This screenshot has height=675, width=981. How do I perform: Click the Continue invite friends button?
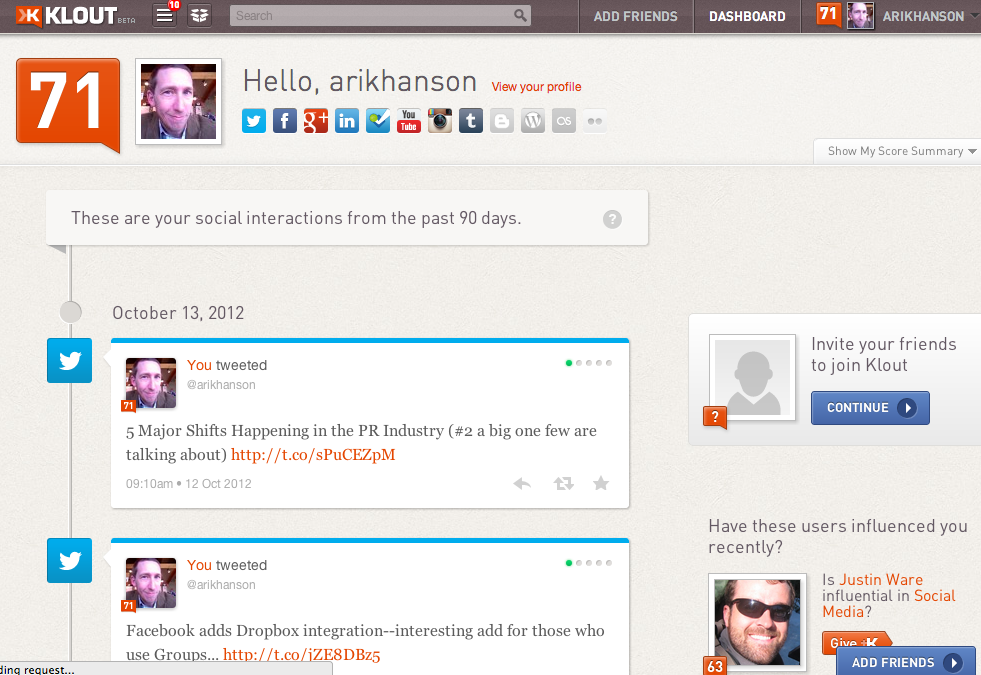pos(870,408)
